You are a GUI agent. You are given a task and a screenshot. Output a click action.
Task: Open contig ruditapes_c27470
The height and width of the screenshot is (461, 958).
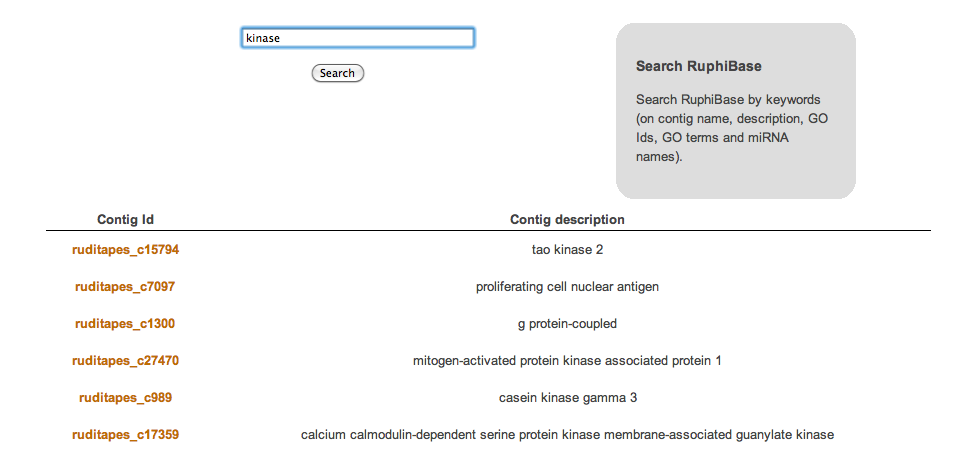click(125, 361)
